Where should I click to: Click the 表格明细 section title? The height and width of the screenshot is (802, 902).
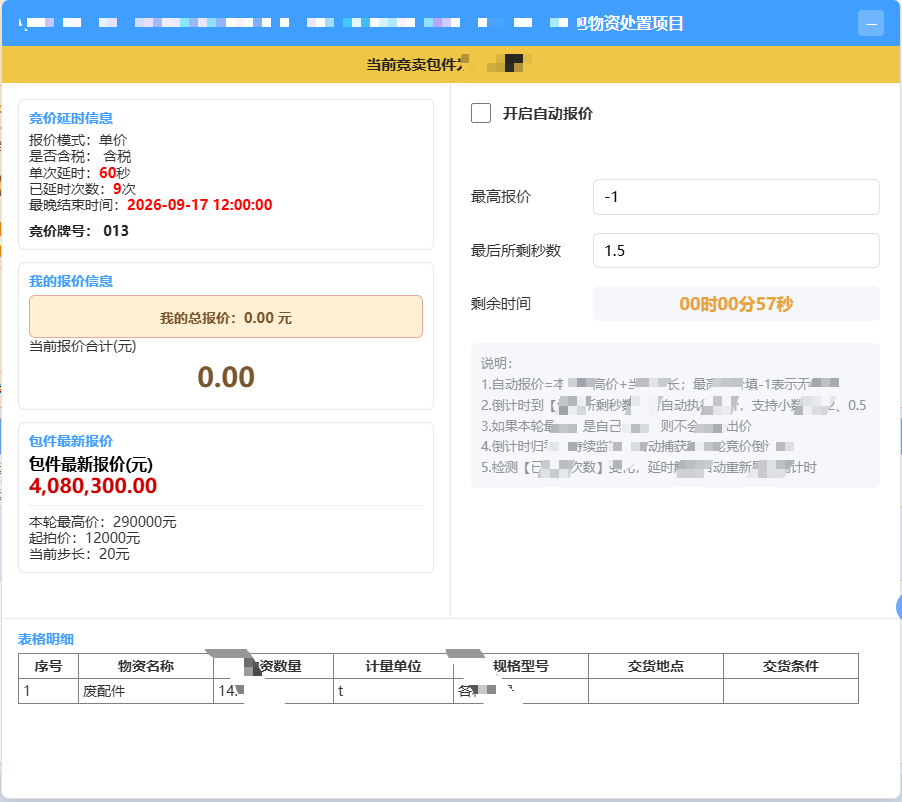[x=46, y=639]
